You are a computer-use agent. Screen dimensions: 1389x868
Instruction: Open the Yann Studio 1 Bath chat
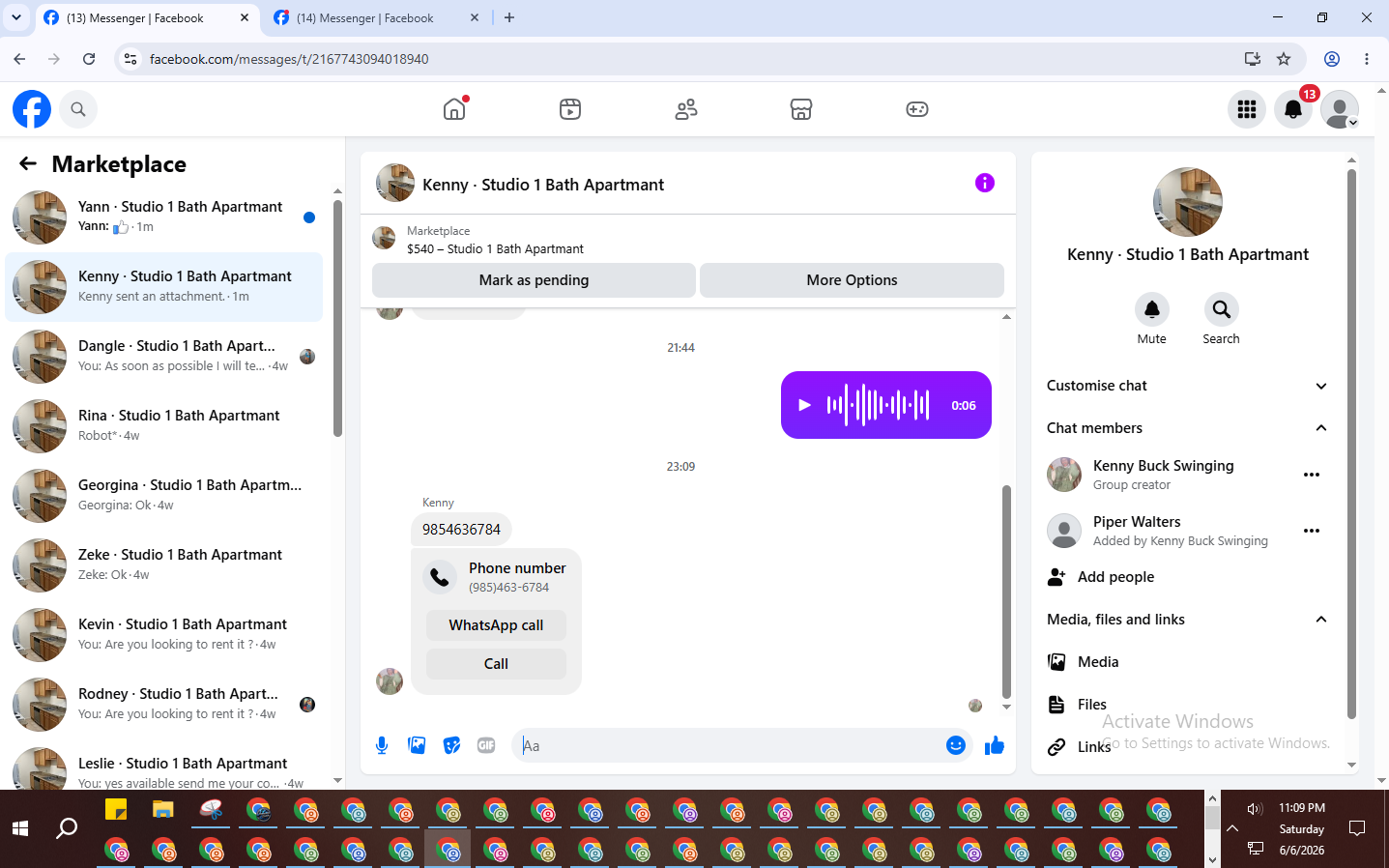point(164,217)
